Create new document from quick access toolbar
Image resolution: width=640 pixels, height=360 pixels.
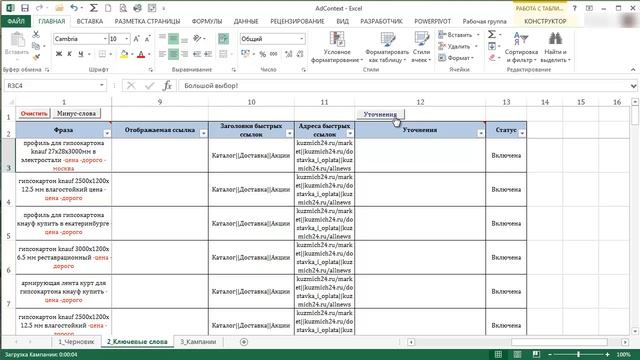108,8
